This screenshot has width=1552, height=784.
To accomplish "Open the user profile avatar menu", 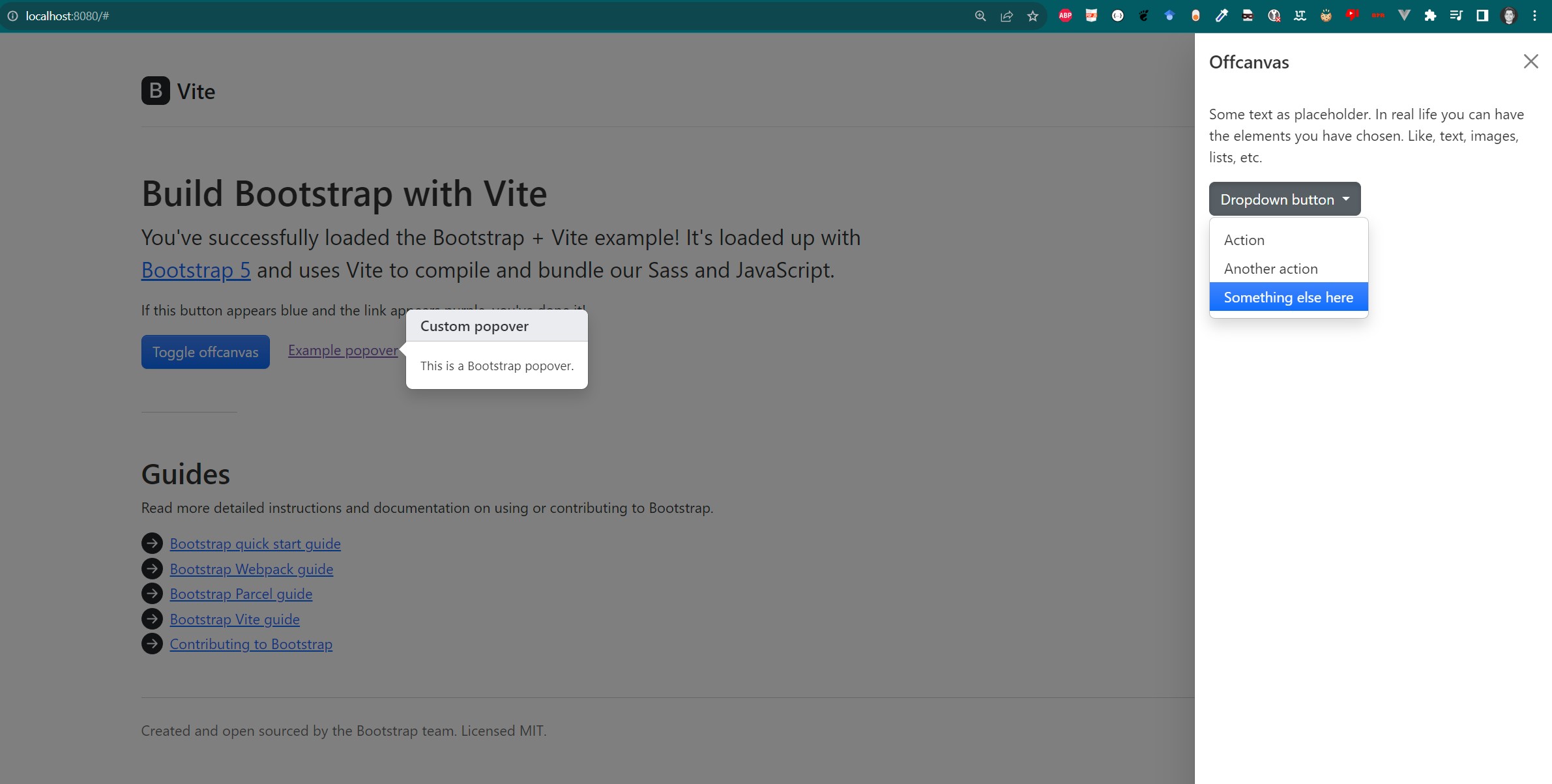I will tap(1508, 16).
